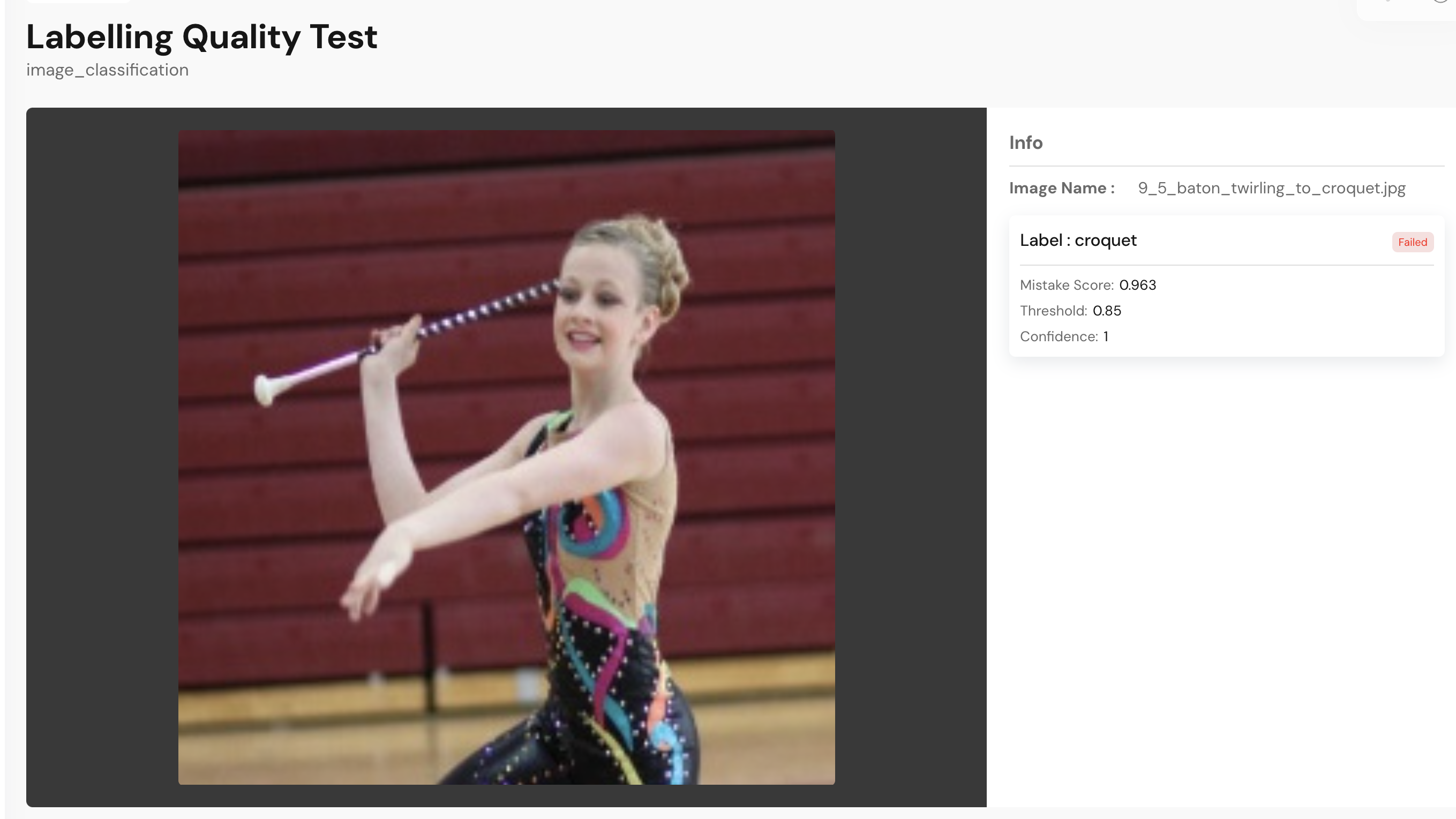Click the Info panel heading
1456x819 pixels.
tap(1025, 142)
